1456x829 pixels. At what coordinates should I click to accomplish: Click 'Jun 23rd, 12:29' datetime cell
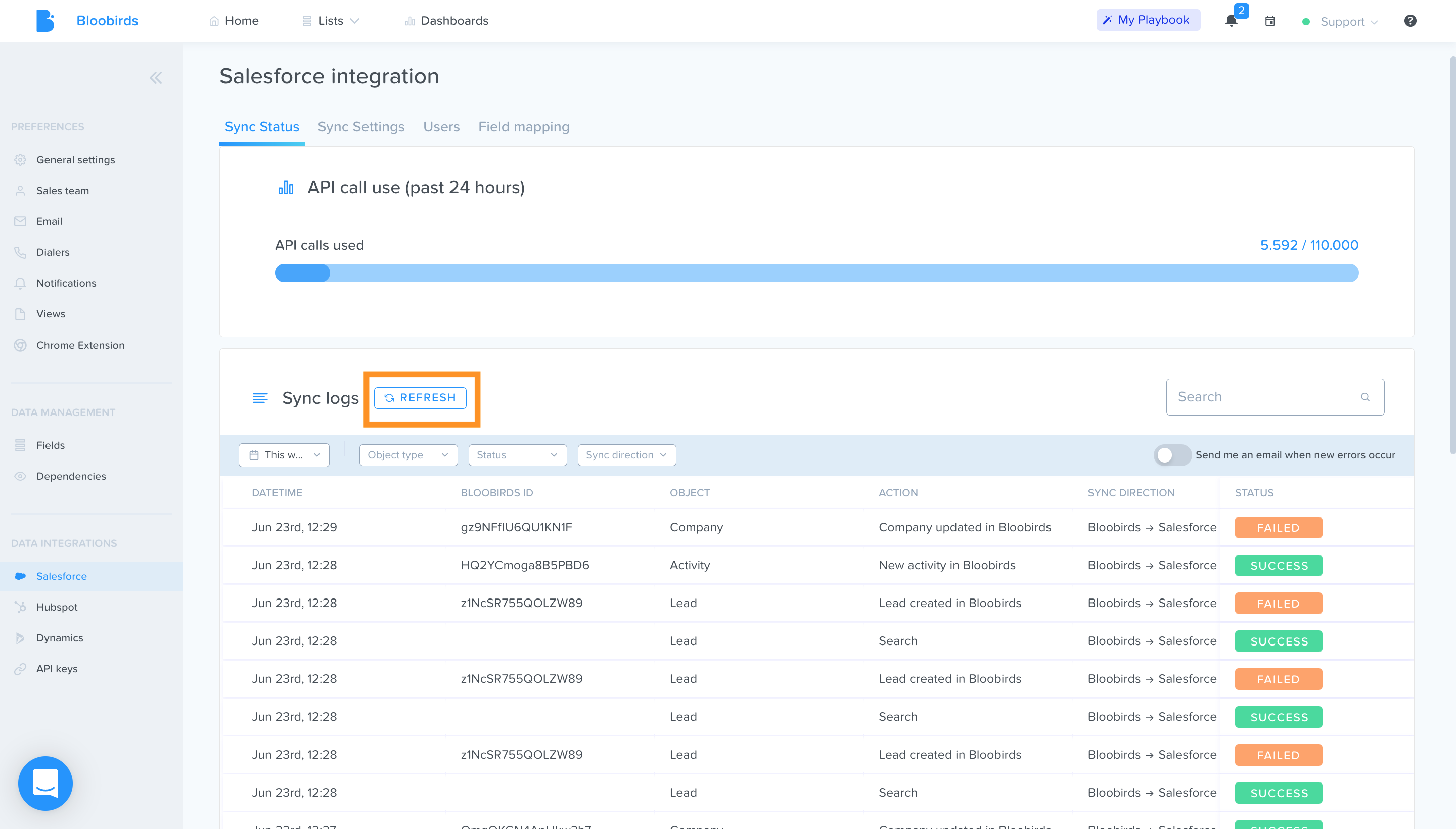(x=294, y=527)
